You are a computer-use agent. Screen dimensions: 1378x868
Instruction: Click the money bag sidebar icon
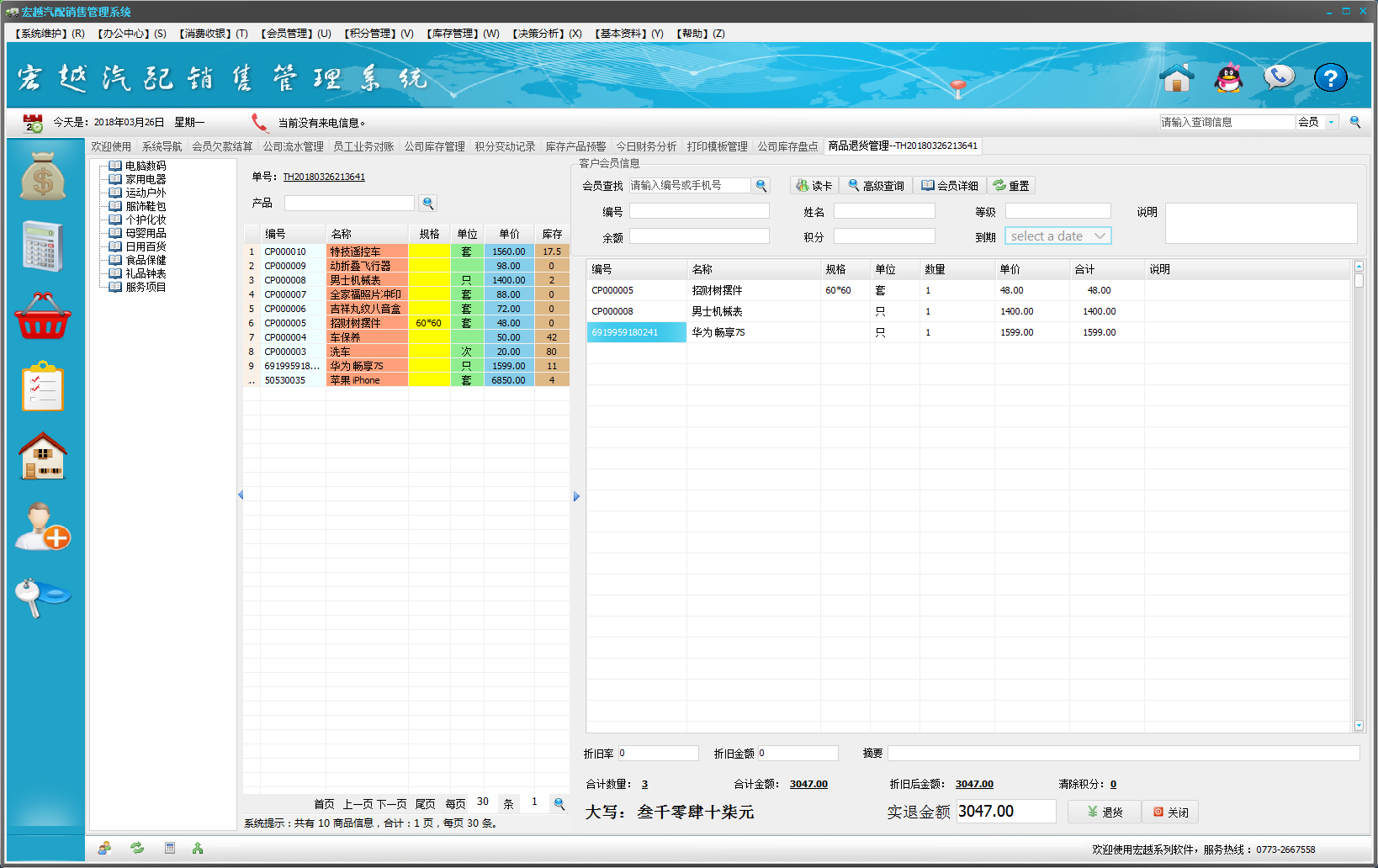point(43,176)
